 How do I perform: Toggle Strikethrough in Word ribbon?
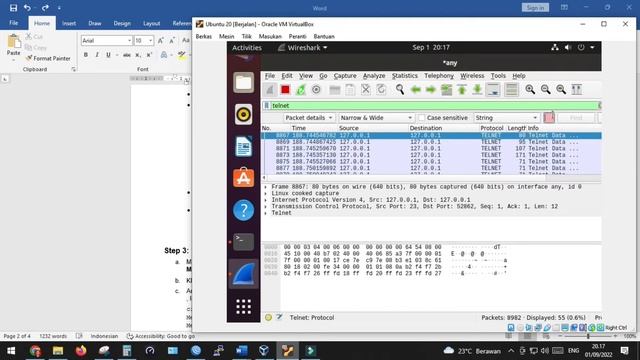coord(127,55)
